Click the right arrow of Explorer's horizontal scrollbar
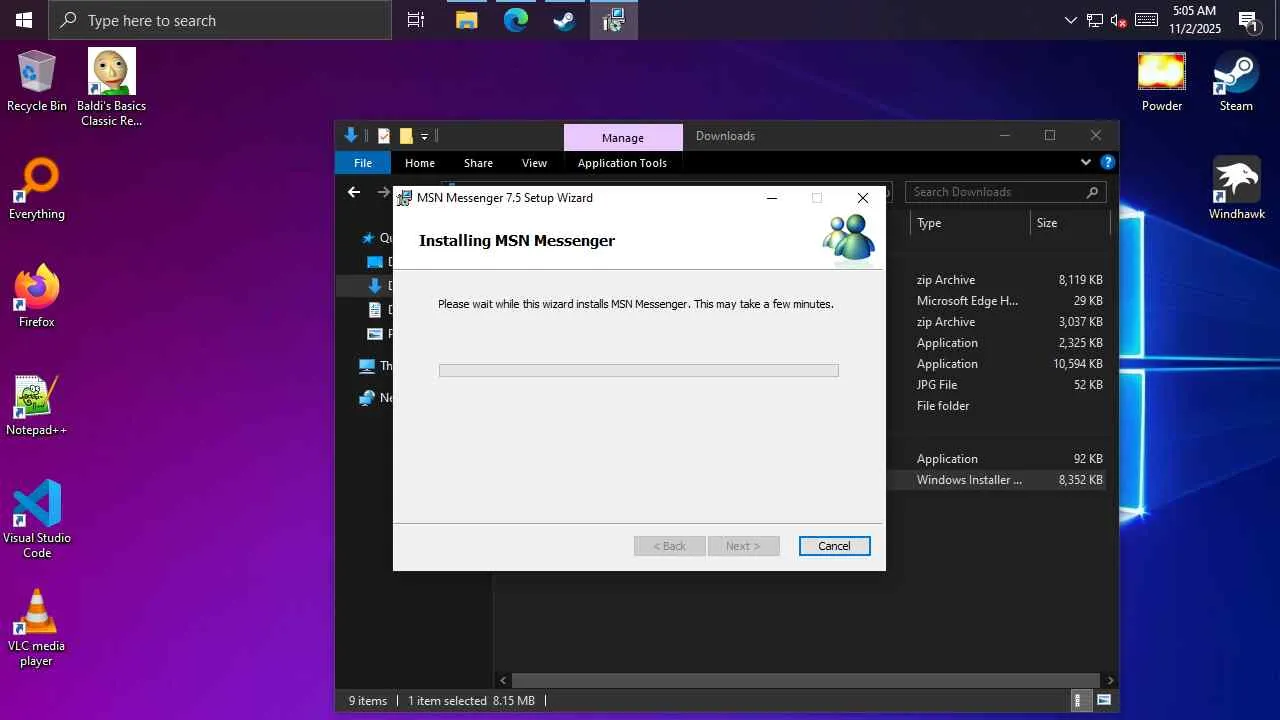Screen dimensions: 1280x720 (x=1110, y=681)
